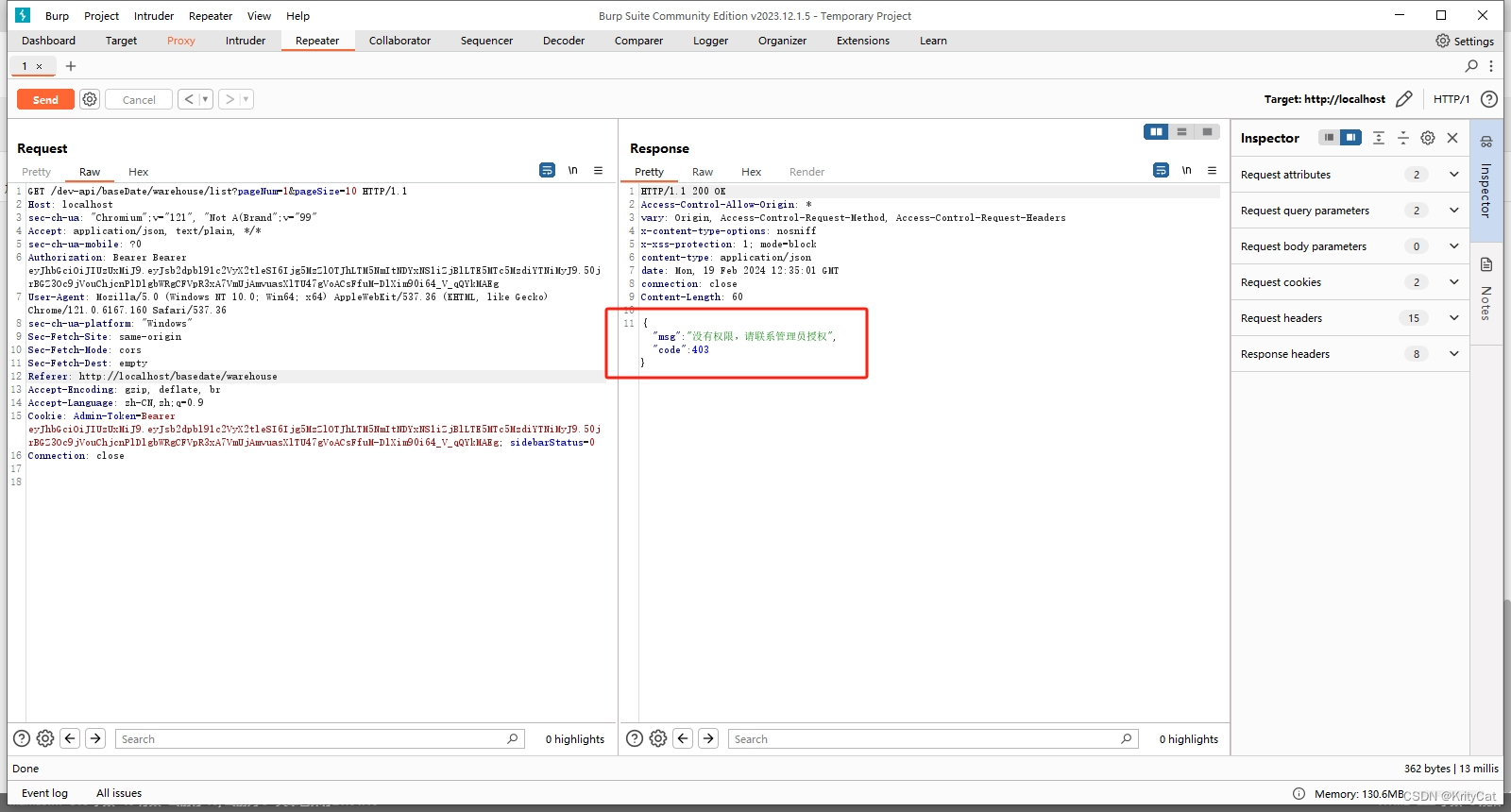Open the Repeater send settings gear
This screenshot has height=812, width=1511.
(90, 99)
